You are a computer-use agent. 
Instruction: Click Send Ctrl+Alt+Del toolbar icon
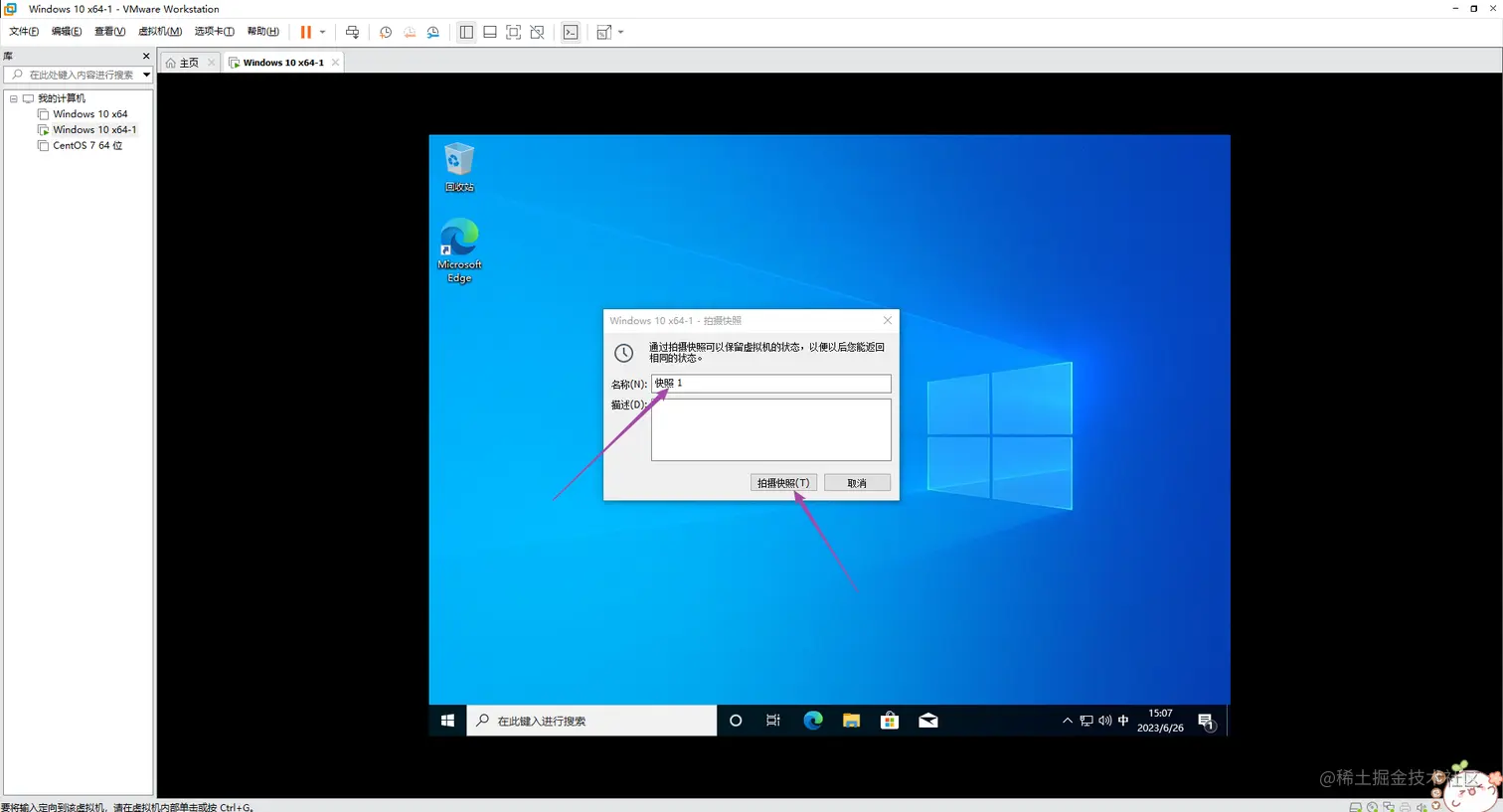352,32
